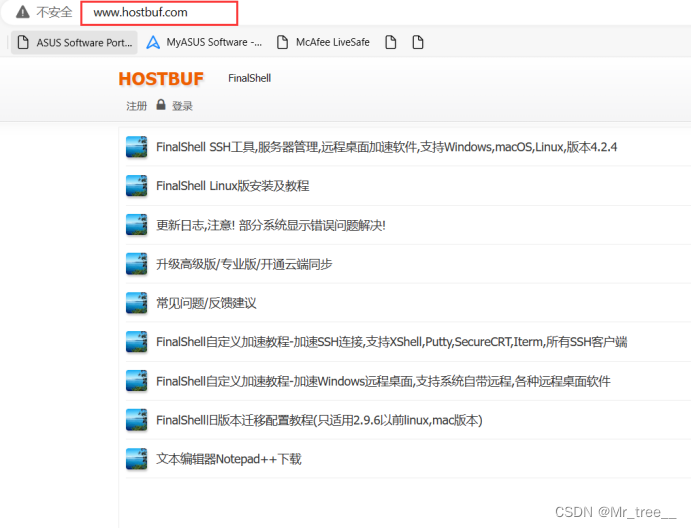Click the 不安全 security label

pos(54,12)
